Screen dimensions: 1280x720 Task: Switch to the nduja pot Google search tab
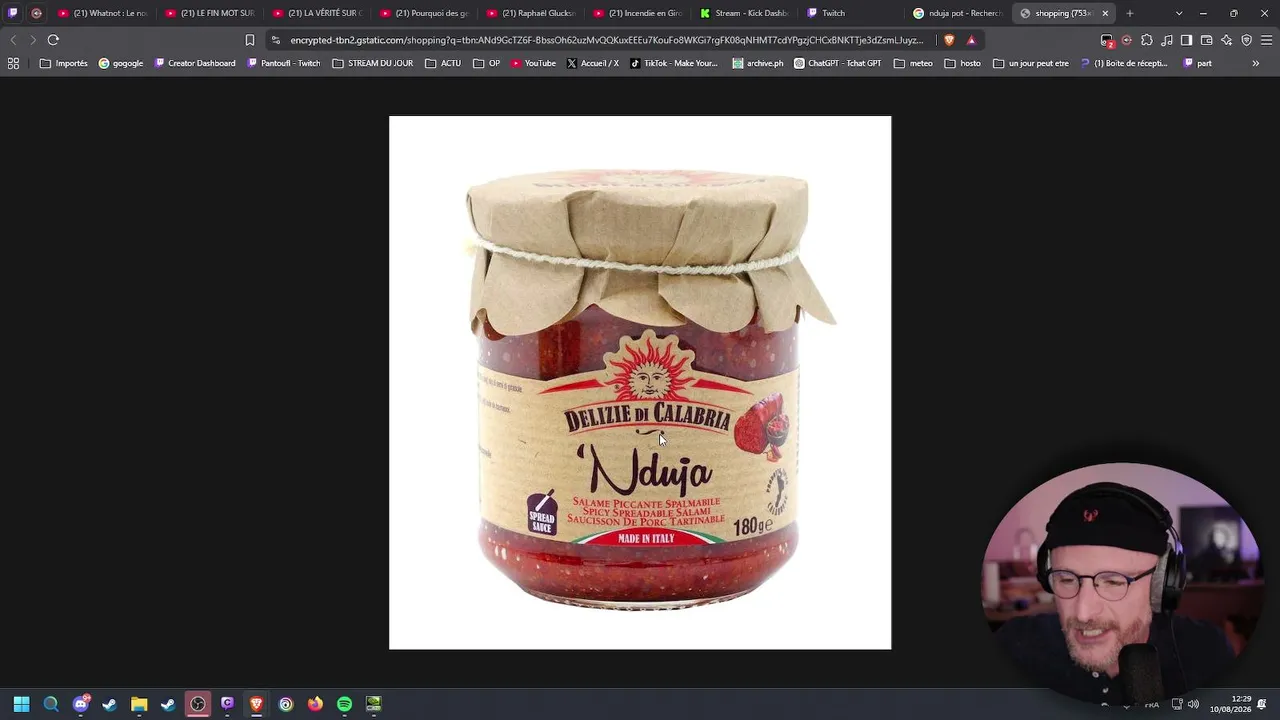957,13
